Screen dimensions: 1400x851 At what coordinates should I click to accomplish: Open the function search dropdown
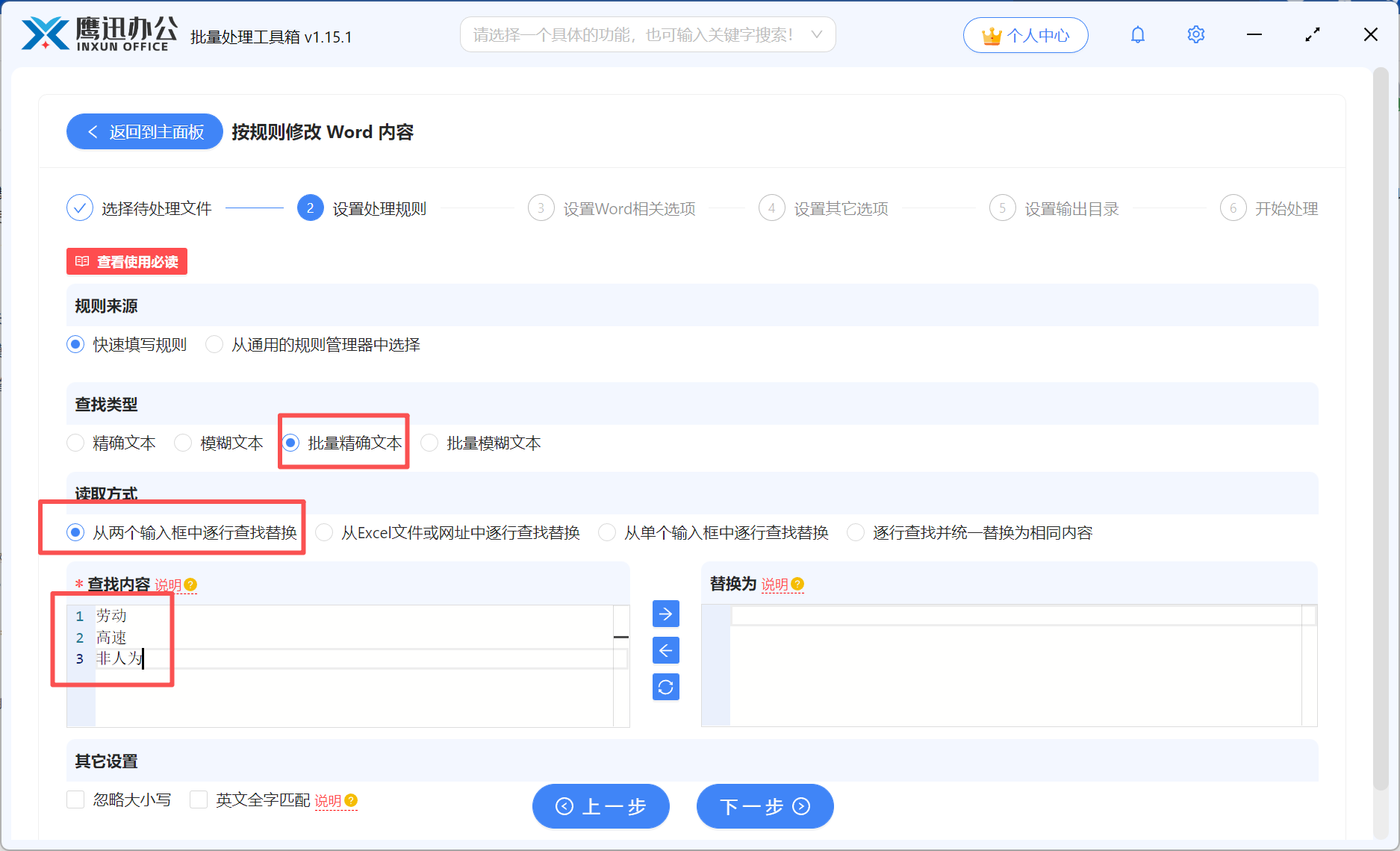pos(647,35)
